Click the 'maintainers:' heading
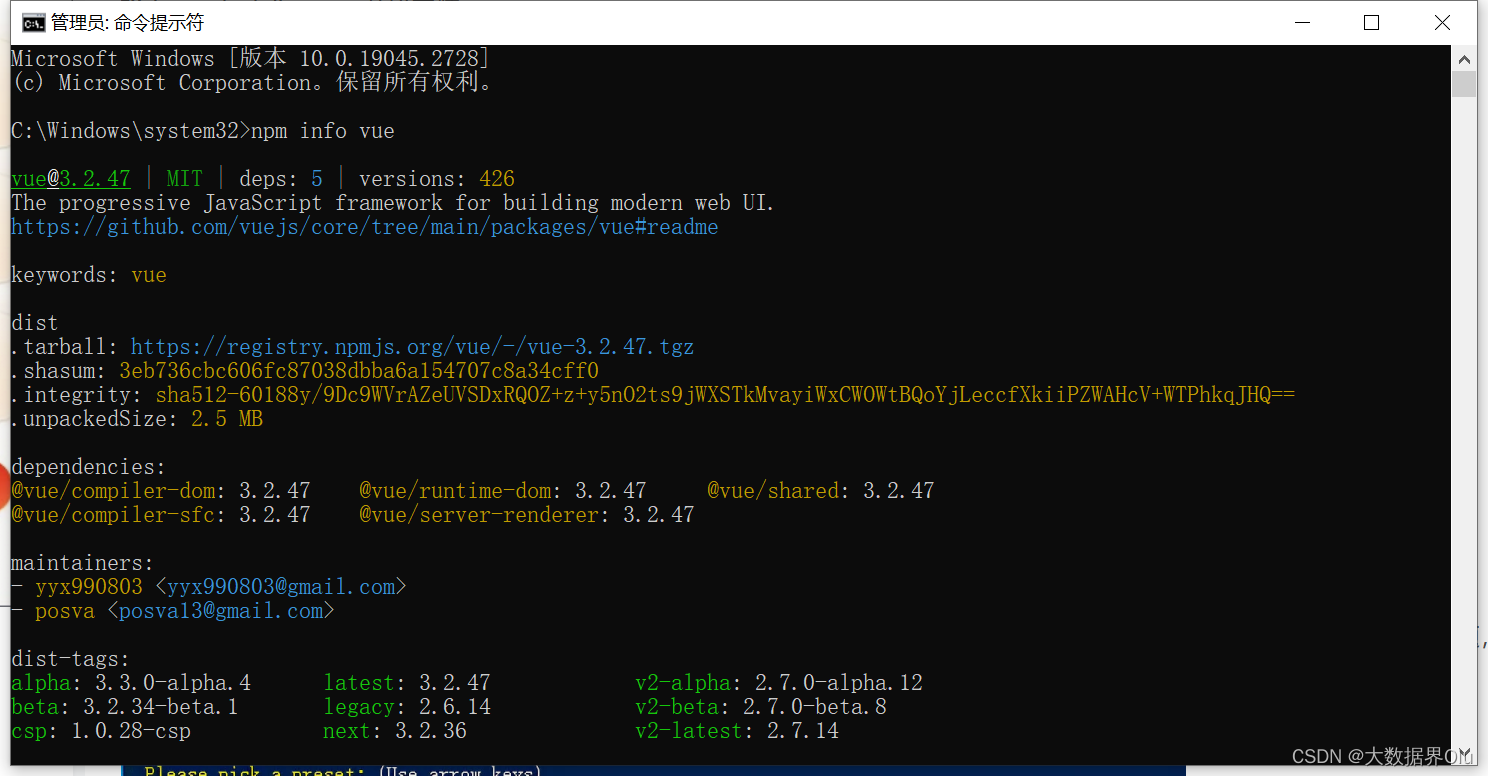Screen dimensions: 1488x776 [x=83, y=563]
